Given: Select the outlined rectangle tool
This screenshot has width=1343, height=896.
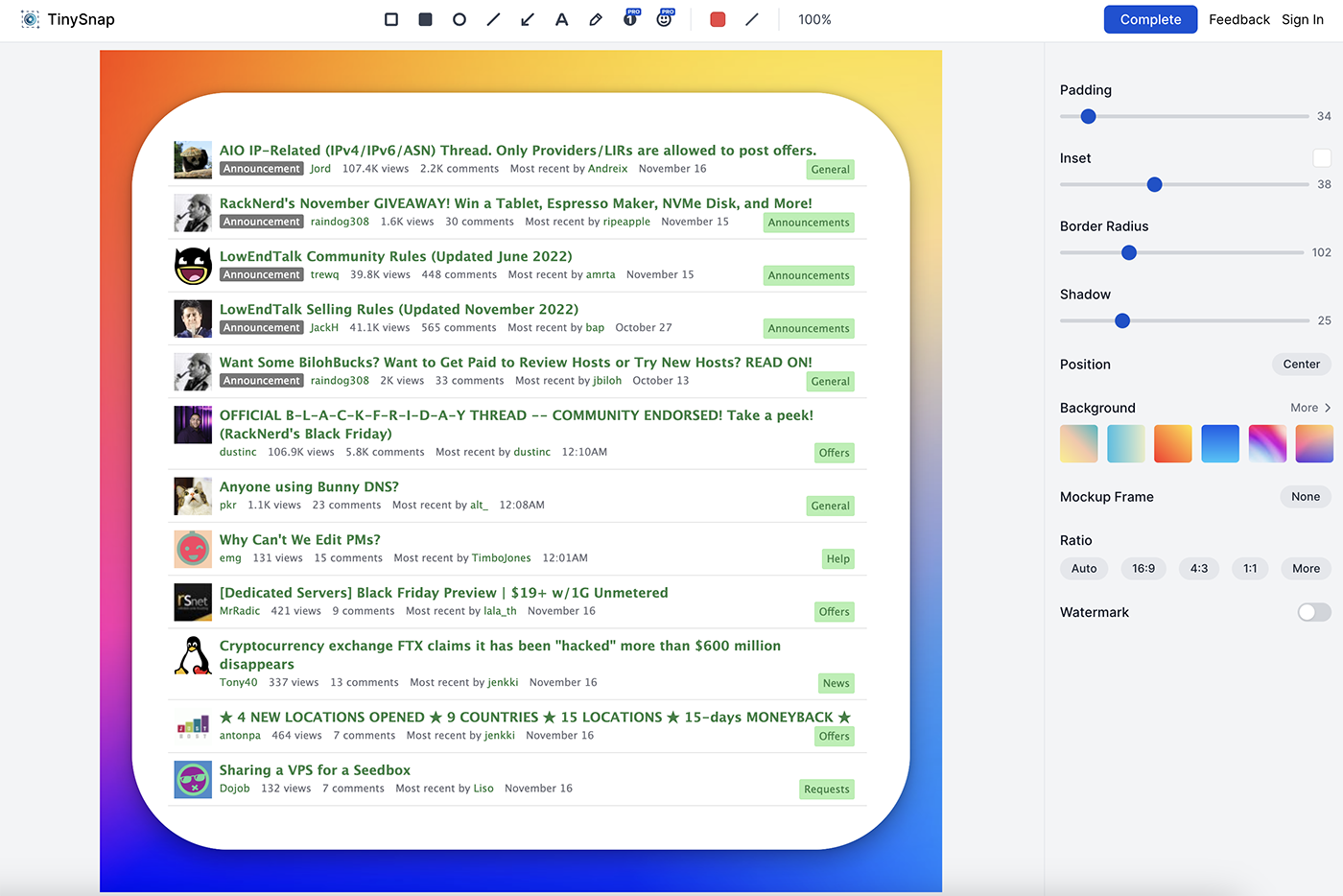Looking at the screenshot, I should pyautogui.click(x=391, y=19).
